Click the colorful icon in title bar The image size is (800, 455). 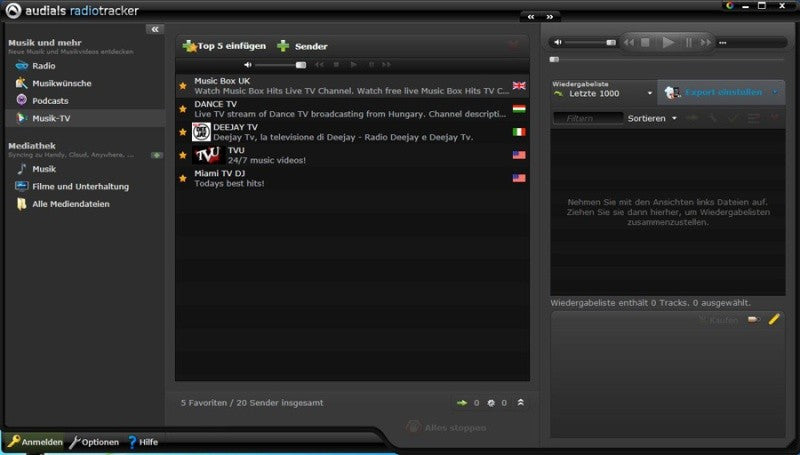pyautogui.click(x=730, y=6)
